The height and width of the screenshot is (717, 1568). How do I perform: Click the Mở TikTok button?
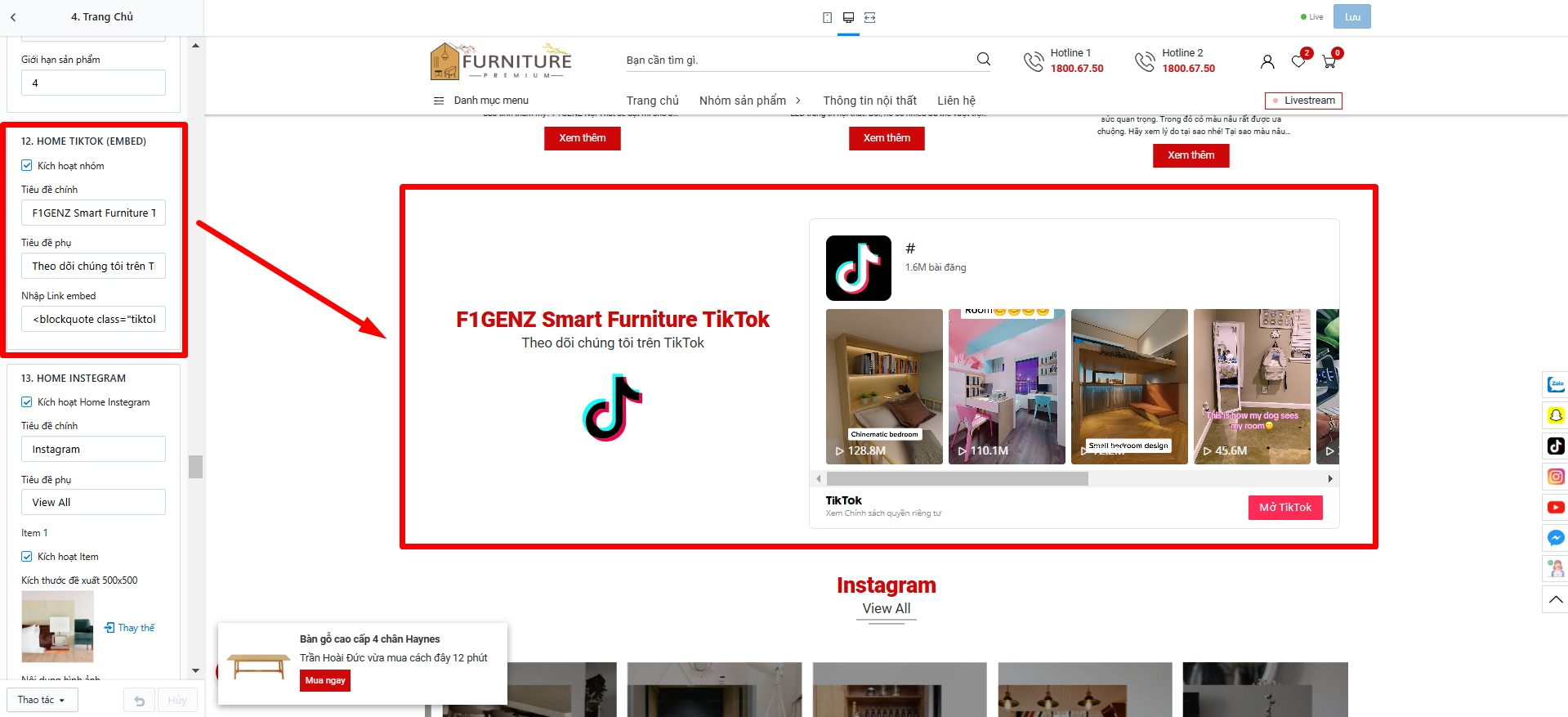pos(1285,508)
